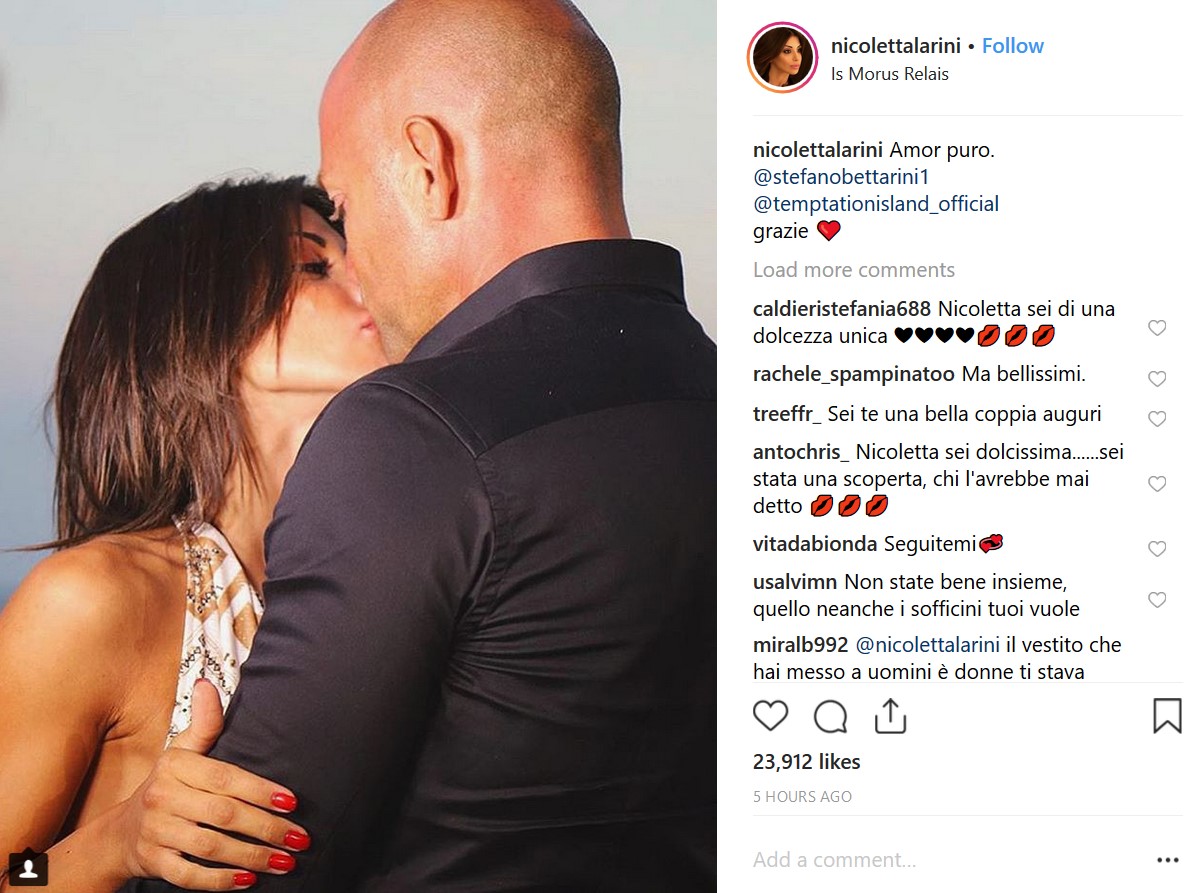The width and height of the screenshot is (1200, 893).
Task: Open Is Morus Relais location
Action: tap(890, 74)
